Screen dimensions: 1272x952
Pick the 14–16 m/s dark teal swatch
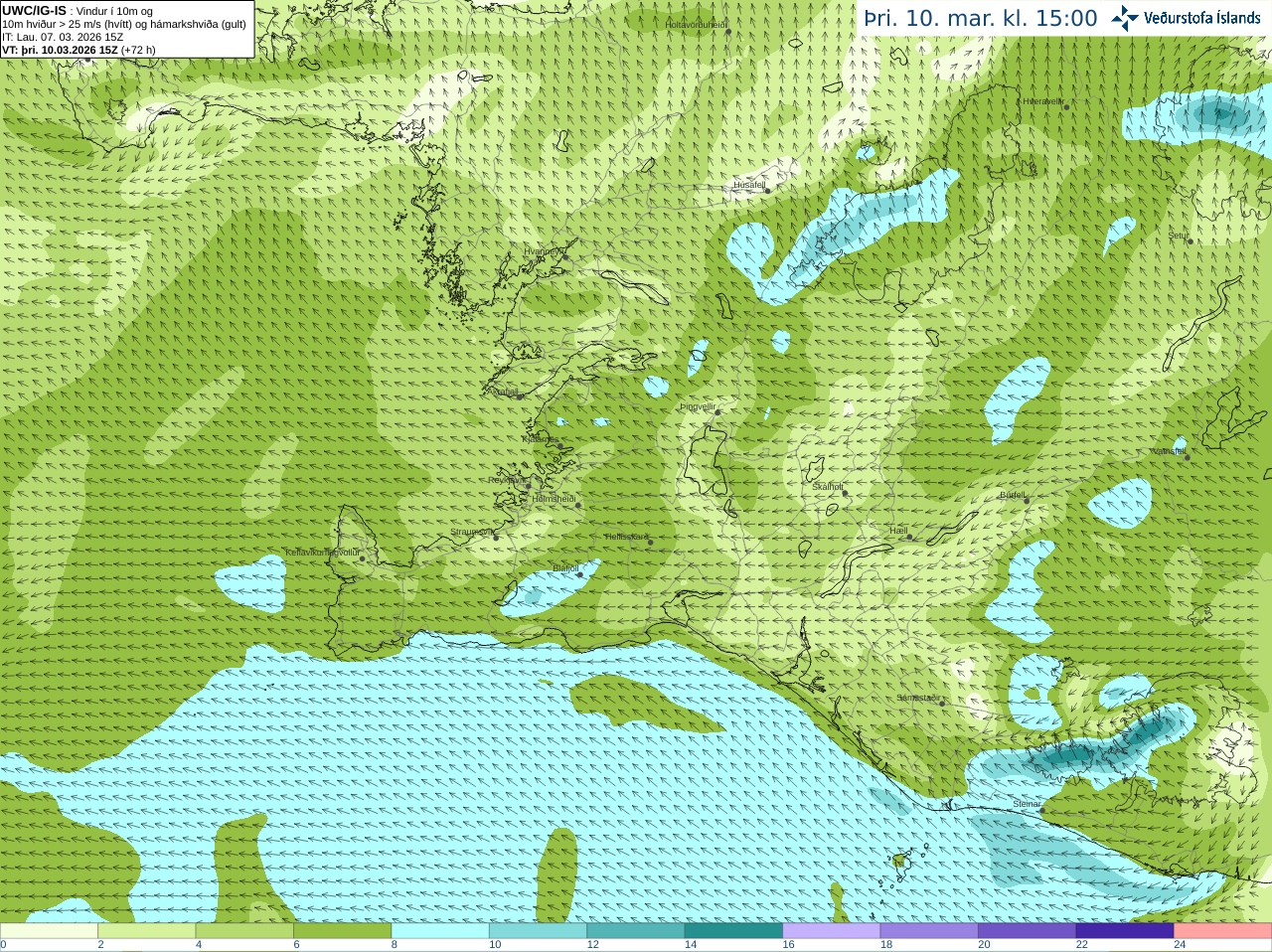tap(733, 931)
